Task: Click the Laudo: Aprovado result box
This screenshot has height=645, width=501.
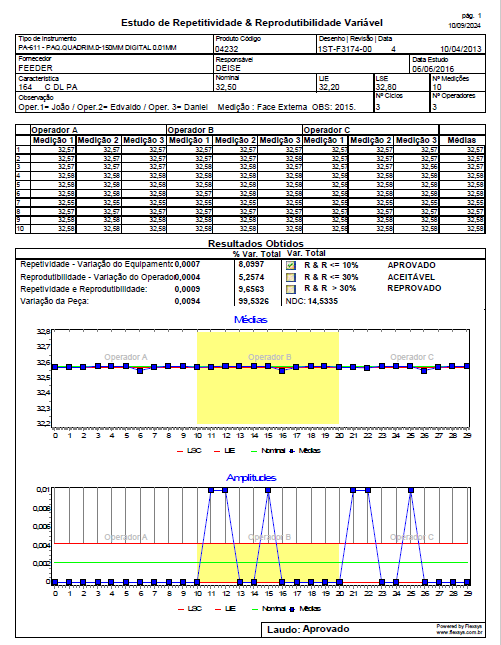Action: (x=308, y=629)
